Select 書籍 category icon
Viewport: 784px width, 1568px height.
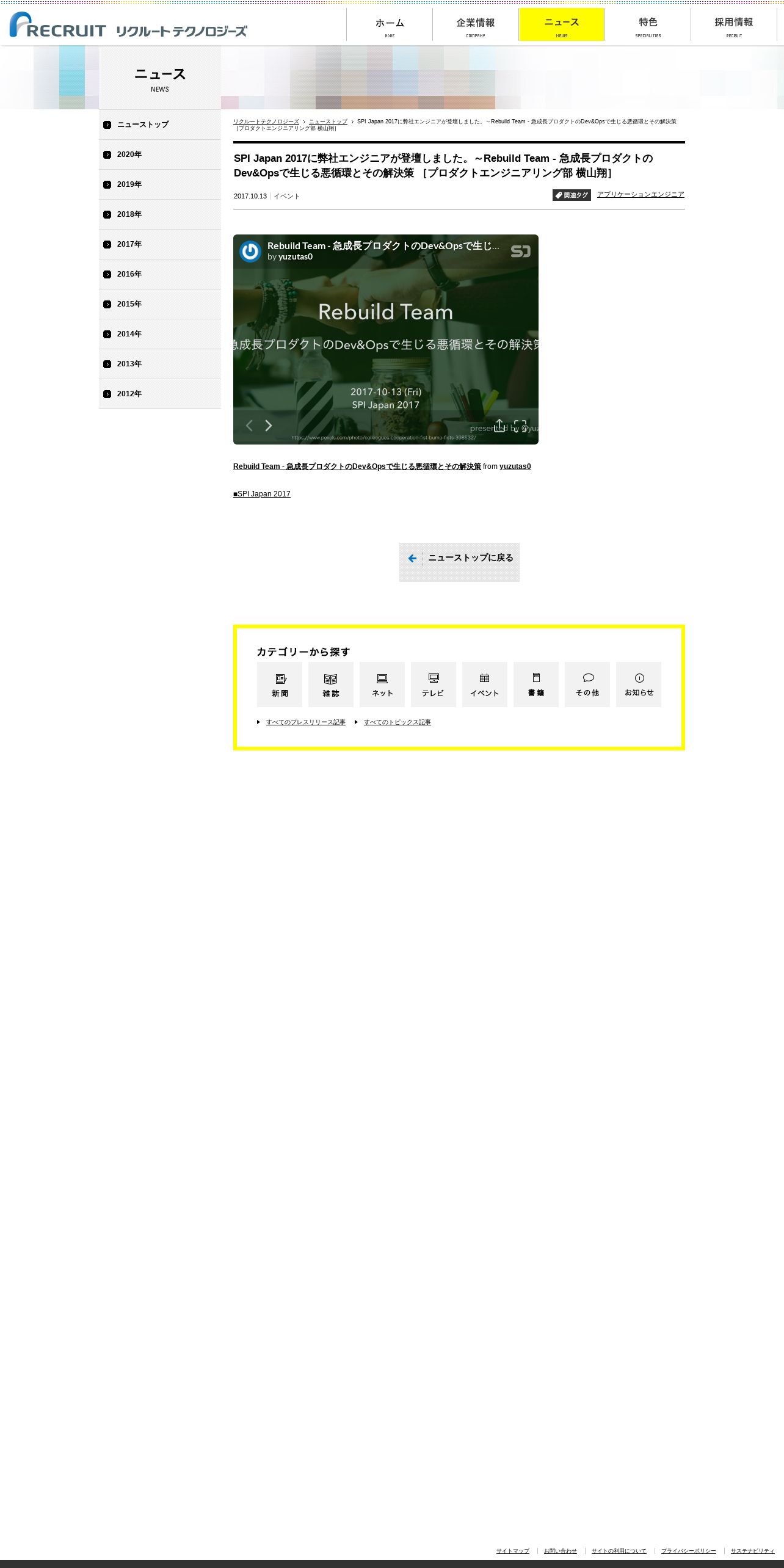536,684
